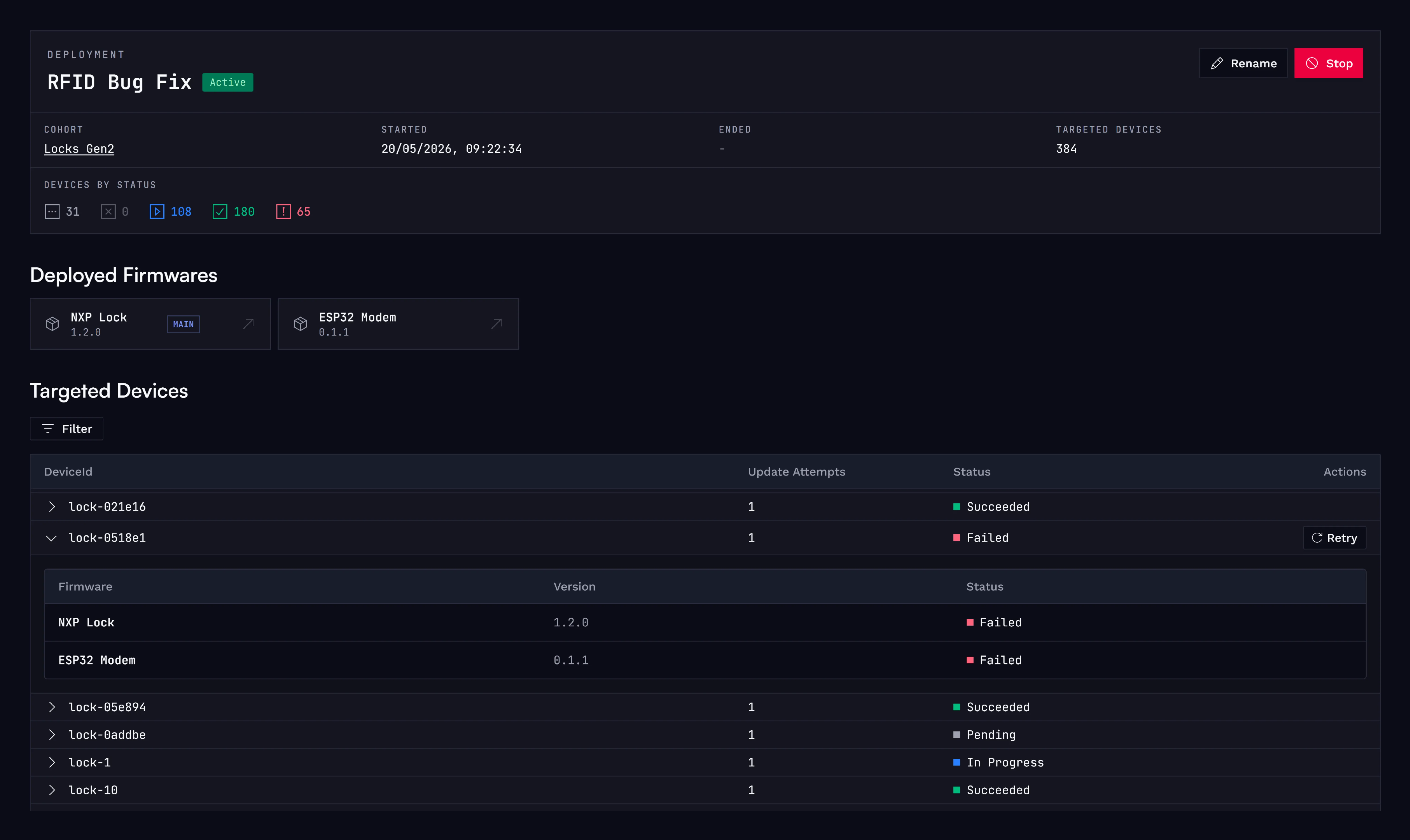Click the failed exclamation status icon
1410x840 pixels.
(x=283, y=212)
